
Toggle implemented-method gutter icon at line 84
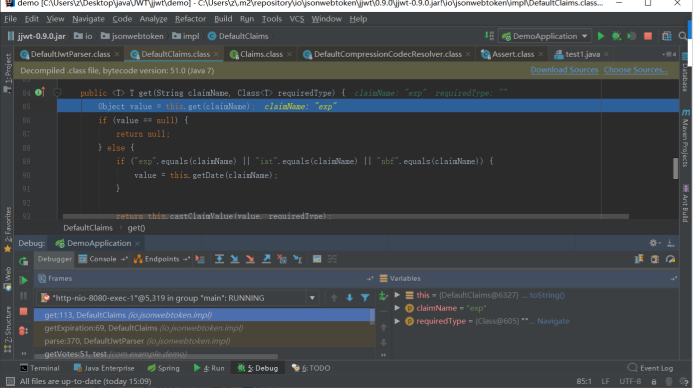coord(40,92)
